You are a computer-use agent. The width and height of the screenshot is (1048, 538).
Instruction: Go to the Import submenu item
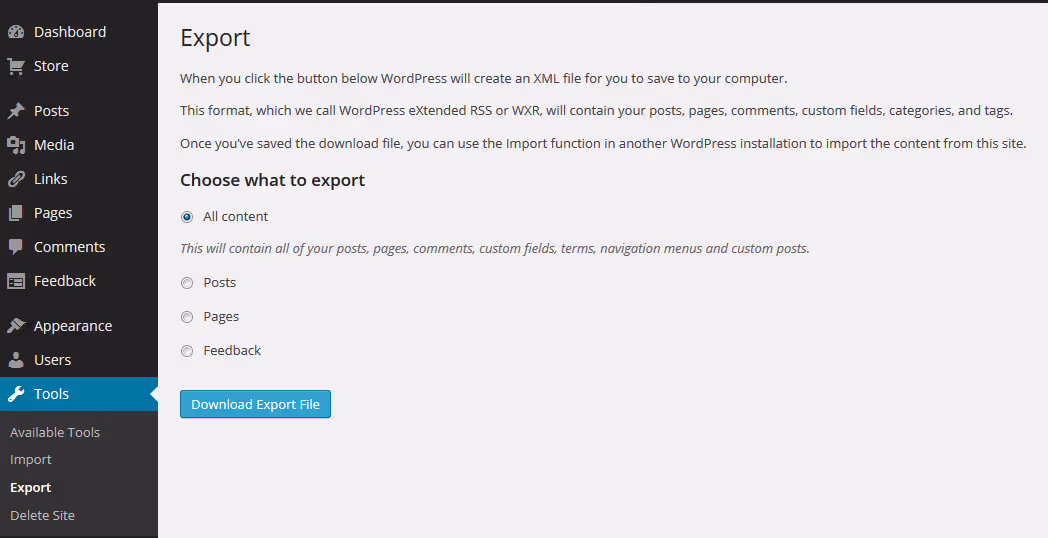(x=31, y=460)
